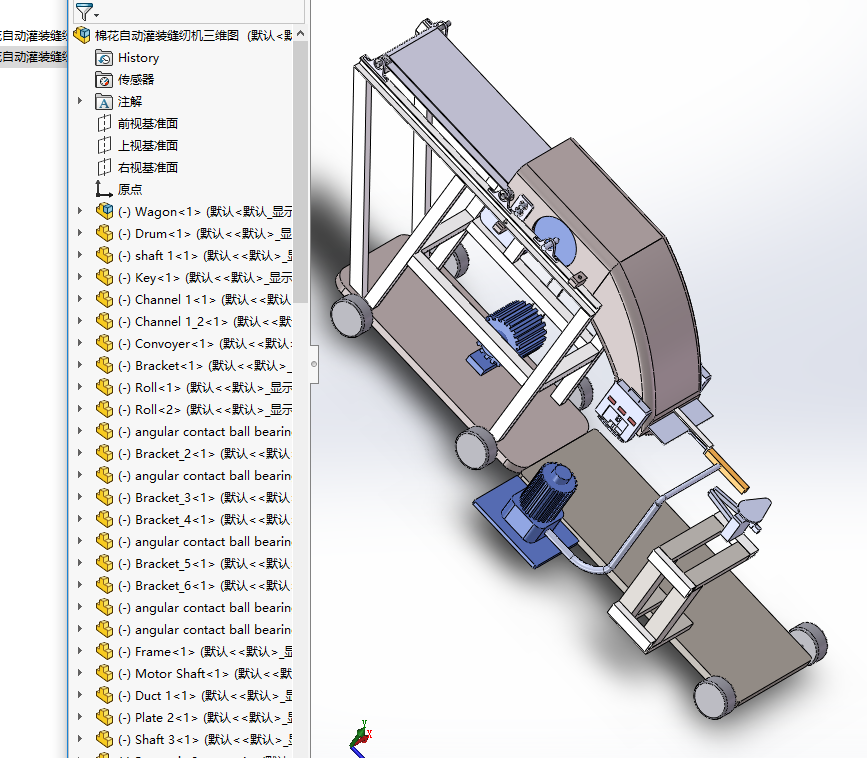Expand the Wagon<1> tree node
Screen dimensions: 867x758
[80, 210]
